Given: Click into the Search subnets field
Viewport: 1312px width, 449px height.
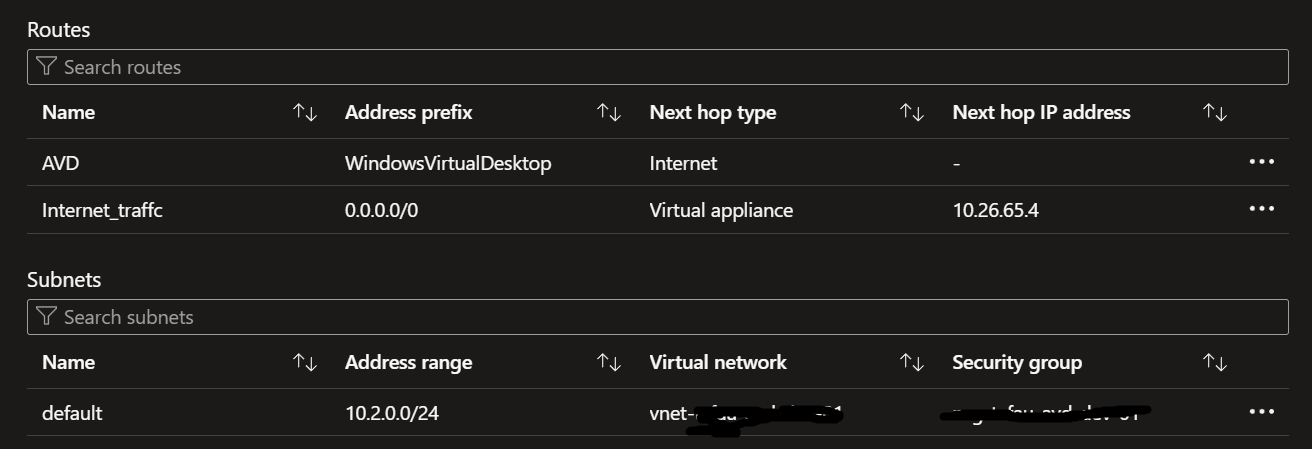Looking at the screenshot, I should pos(657,317).
